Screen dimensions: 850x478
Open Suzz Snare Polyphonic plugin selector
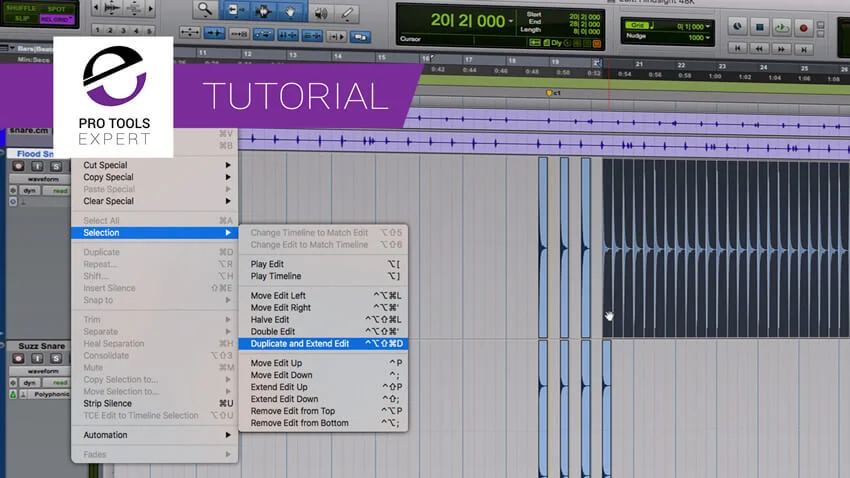tap(50, 395)
